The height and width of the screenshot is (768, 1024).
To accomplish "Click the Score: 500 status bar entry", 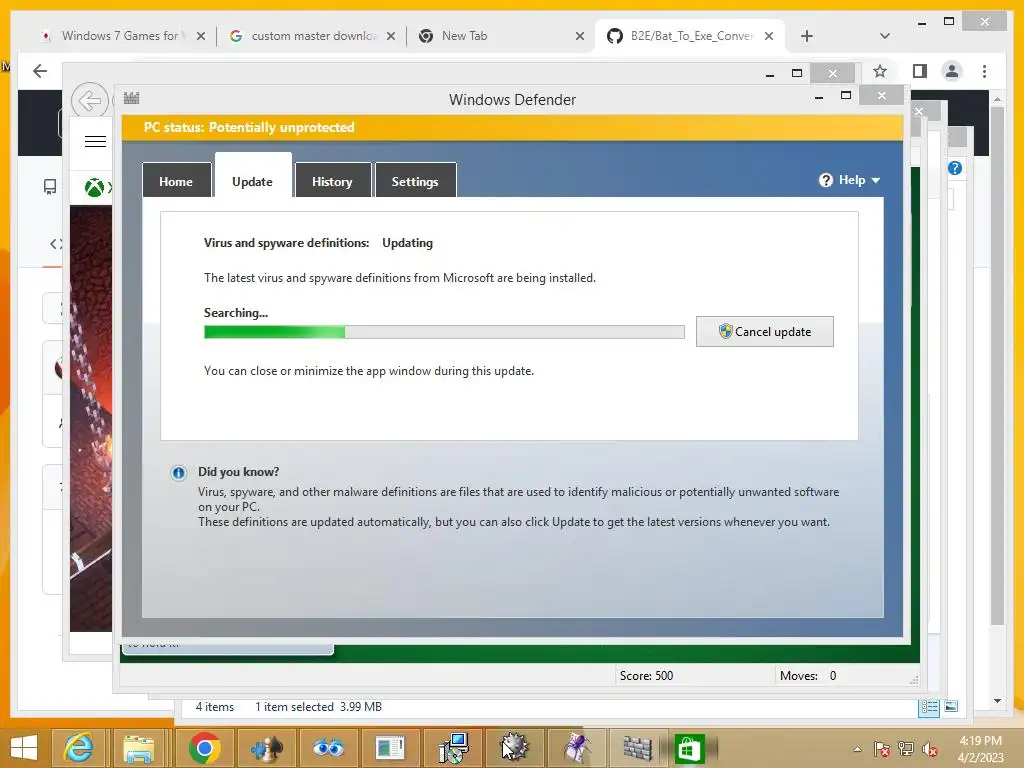I will click(x=646, y=676).
